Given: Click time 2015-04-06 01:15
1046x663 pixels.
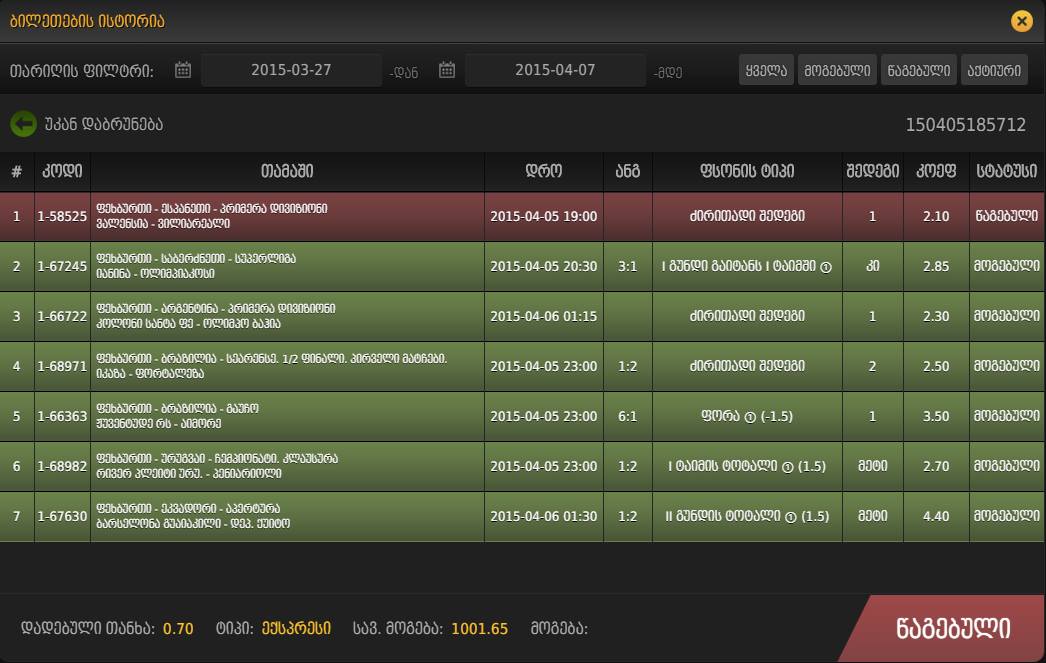Looking at the screenshot, I should coord(544,316).
